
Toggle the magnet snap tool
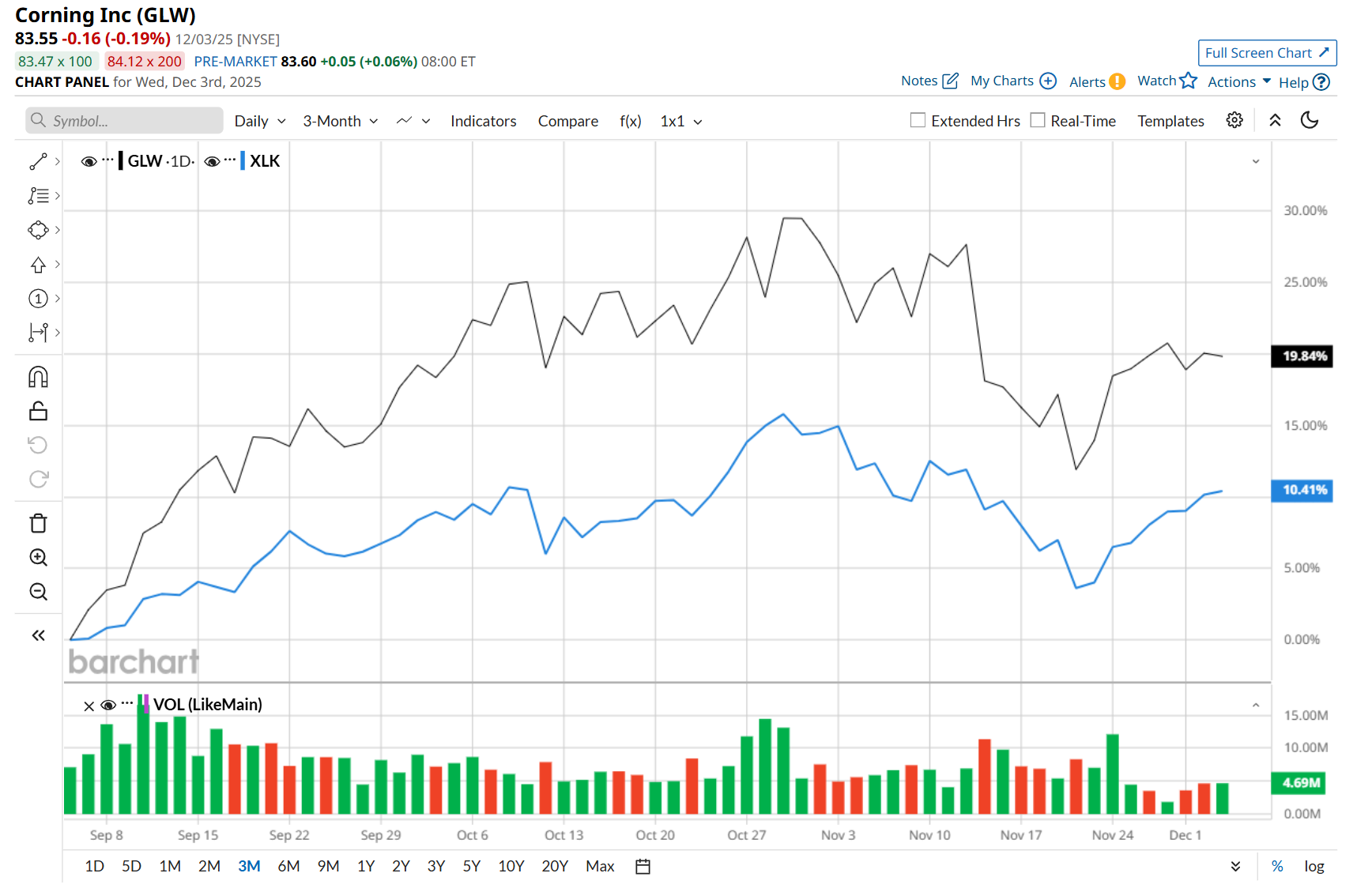pyautogui.click(x=38, y=377)
